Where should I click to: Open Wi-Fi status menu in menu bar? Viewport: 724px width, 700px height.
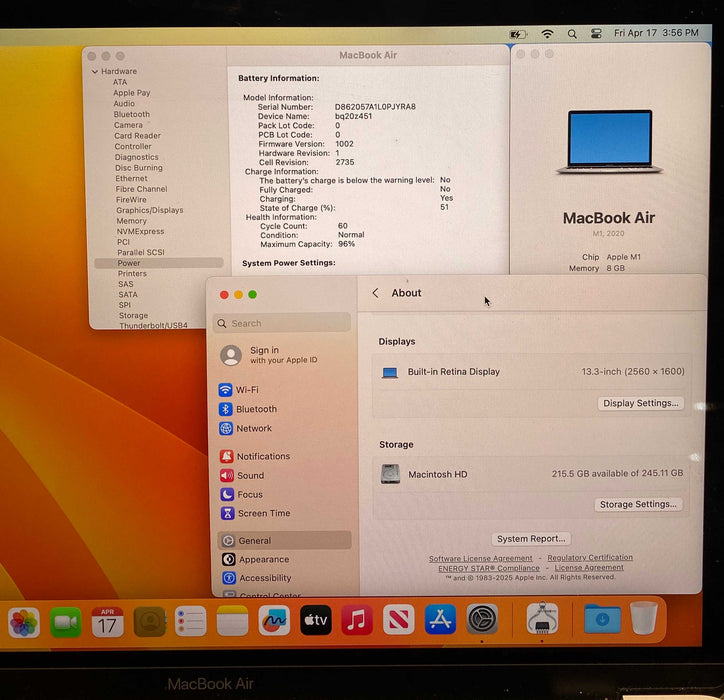tap(547, 34)
